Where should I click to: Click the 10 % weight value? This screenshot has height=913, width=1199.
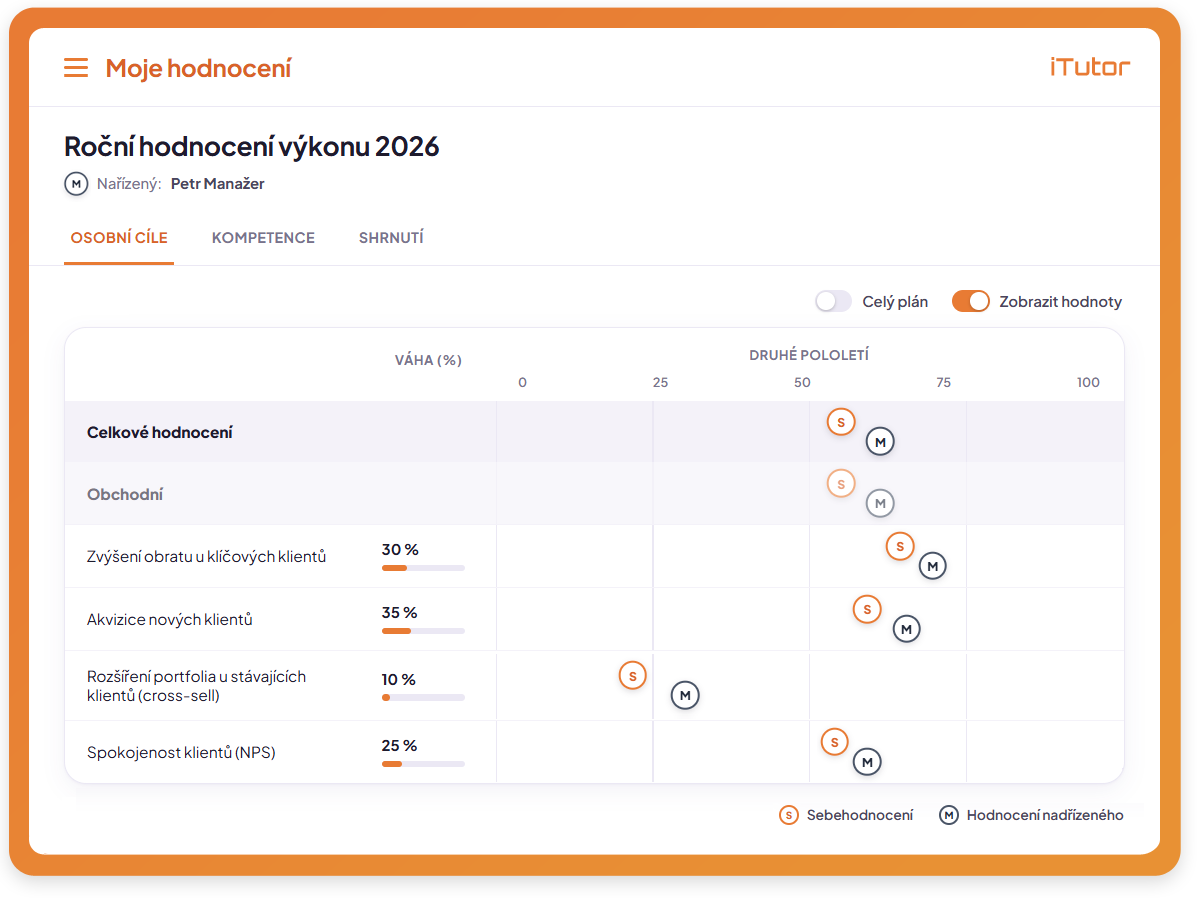(398, 680)
